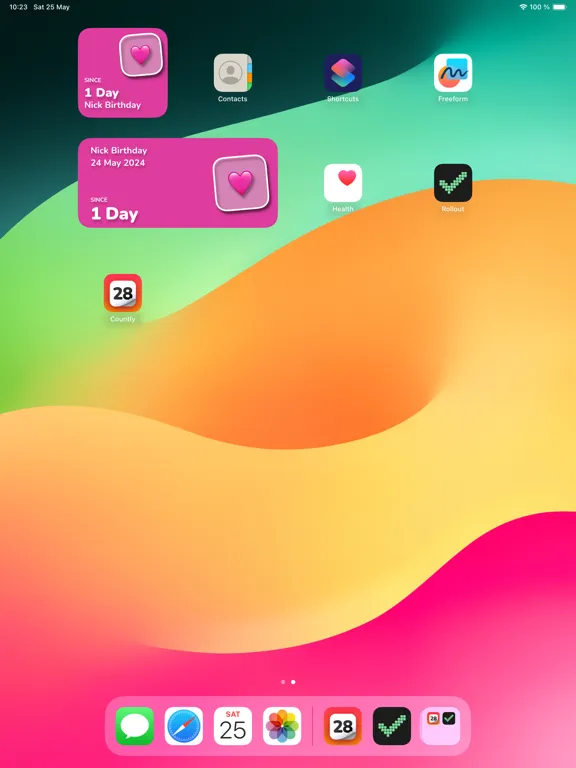Open Countly app on home screen
Screen dimensions: 576x768
[122, 293]
